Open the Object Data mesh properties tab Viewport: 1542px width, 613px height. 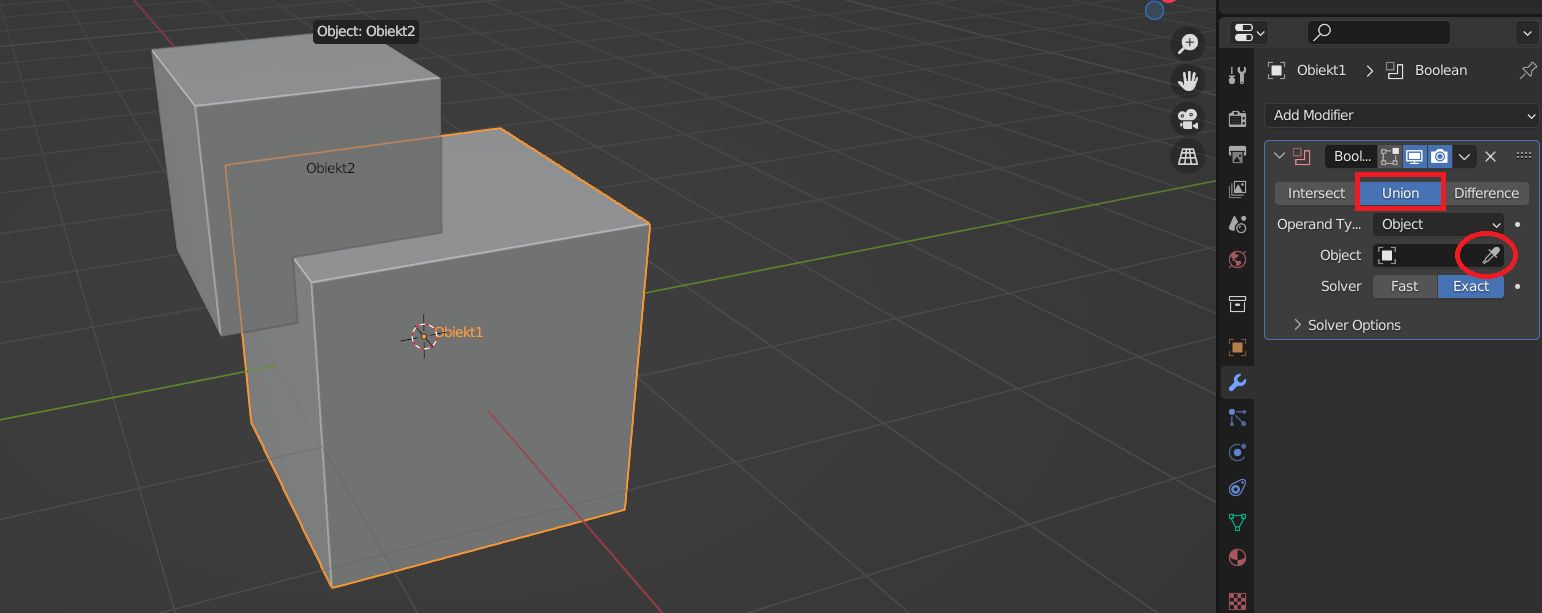[1237, 522]
